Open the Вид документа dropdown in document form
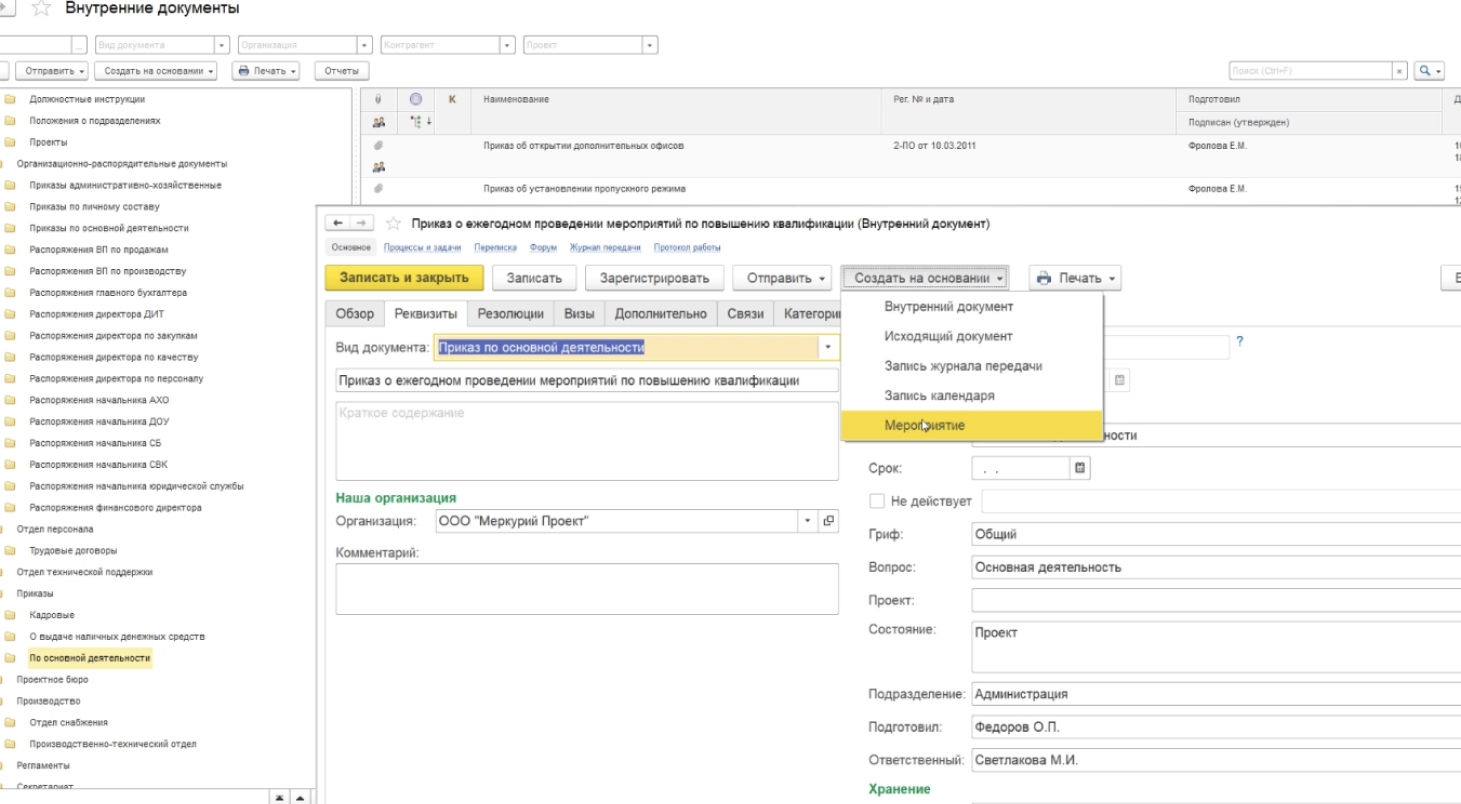 [827, 347]
